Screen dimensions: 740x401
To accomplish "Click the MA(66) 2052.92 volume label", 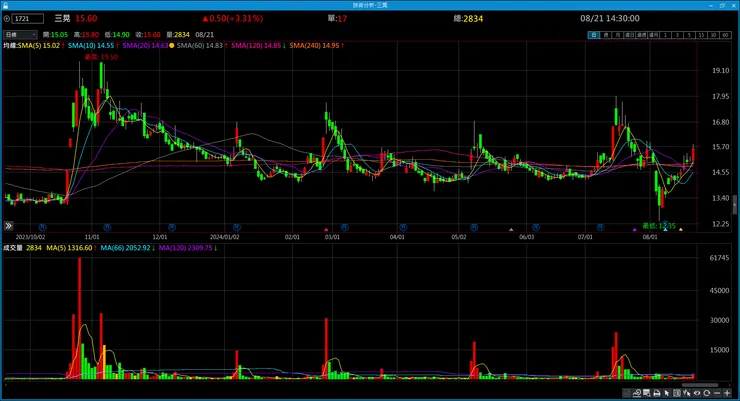I will (126, 248).
